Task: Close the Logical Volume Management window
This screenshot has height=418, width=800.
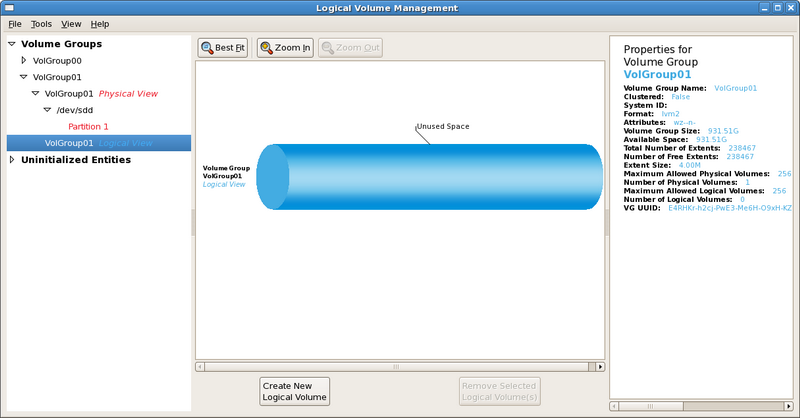Action: (790, 8)
